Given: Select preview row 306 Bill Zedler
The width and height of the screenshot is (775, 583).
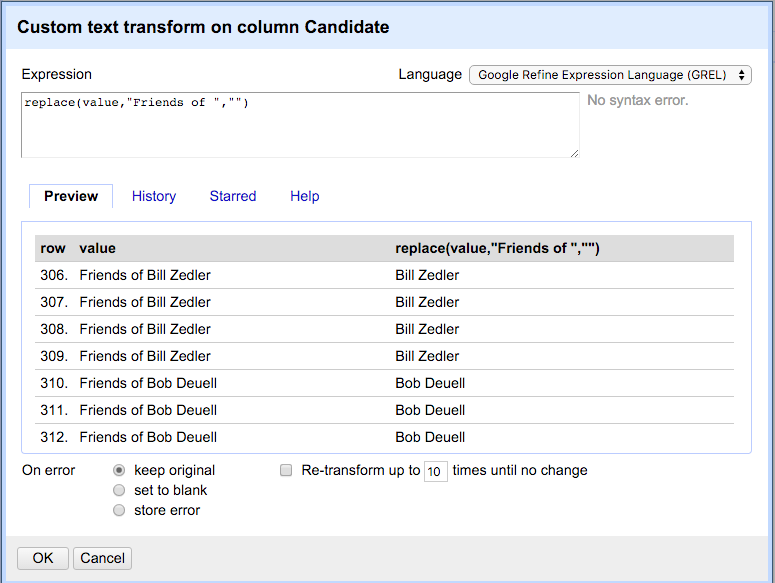Looking at the screenshot, I should (384, 275).
